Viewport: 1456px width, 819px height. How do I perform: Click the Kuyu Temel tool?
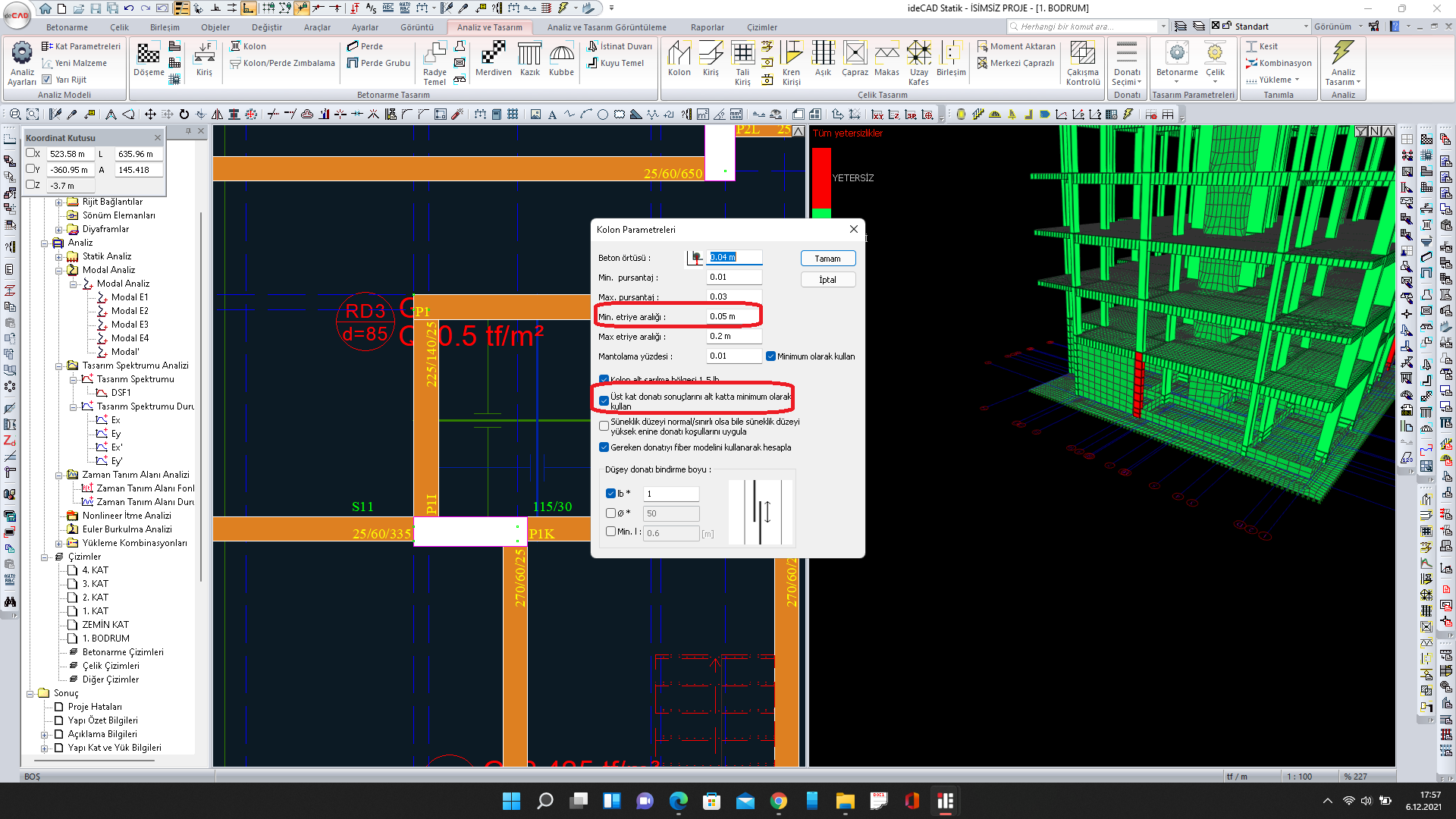[615, 63]
